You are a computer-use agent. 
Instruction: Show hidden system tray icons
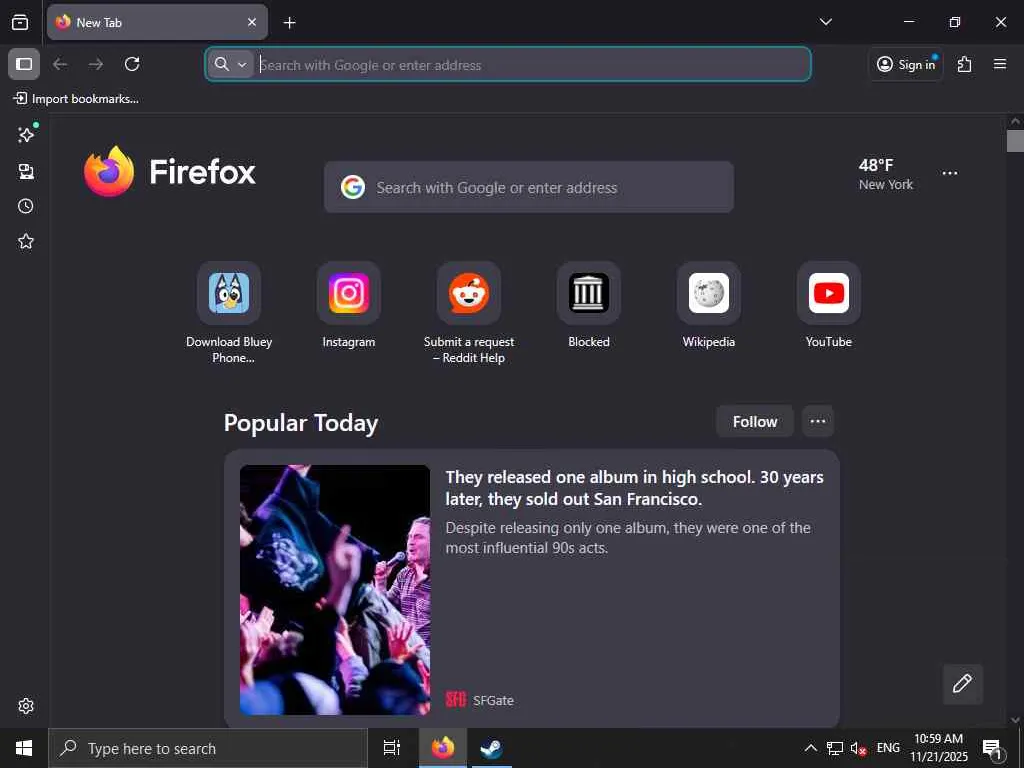(810, 748)
